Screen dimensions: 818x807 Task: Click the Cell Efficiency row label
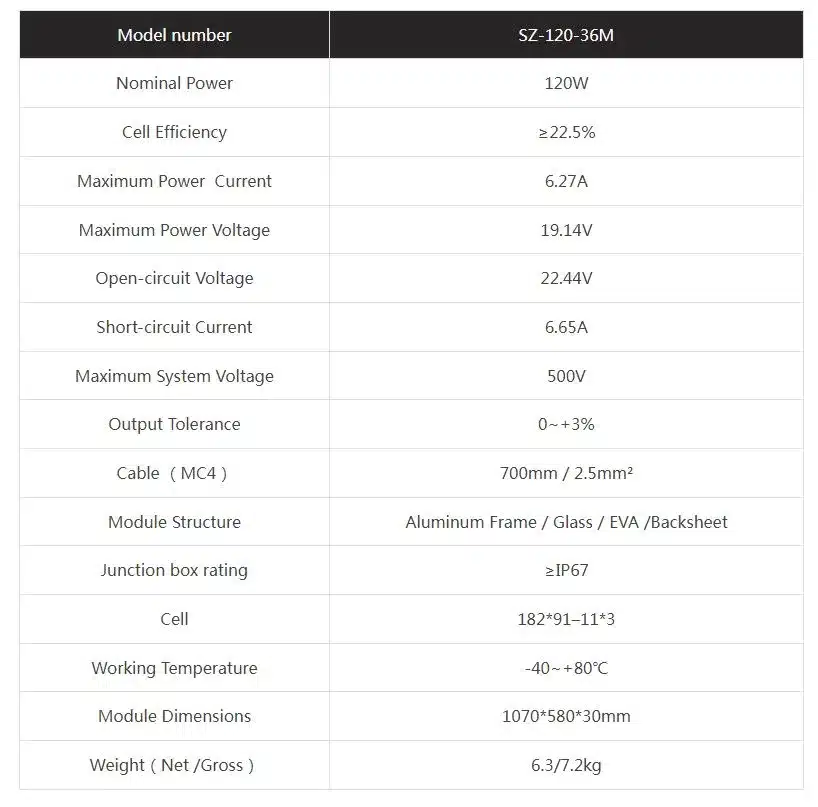(x=174, y=132)
